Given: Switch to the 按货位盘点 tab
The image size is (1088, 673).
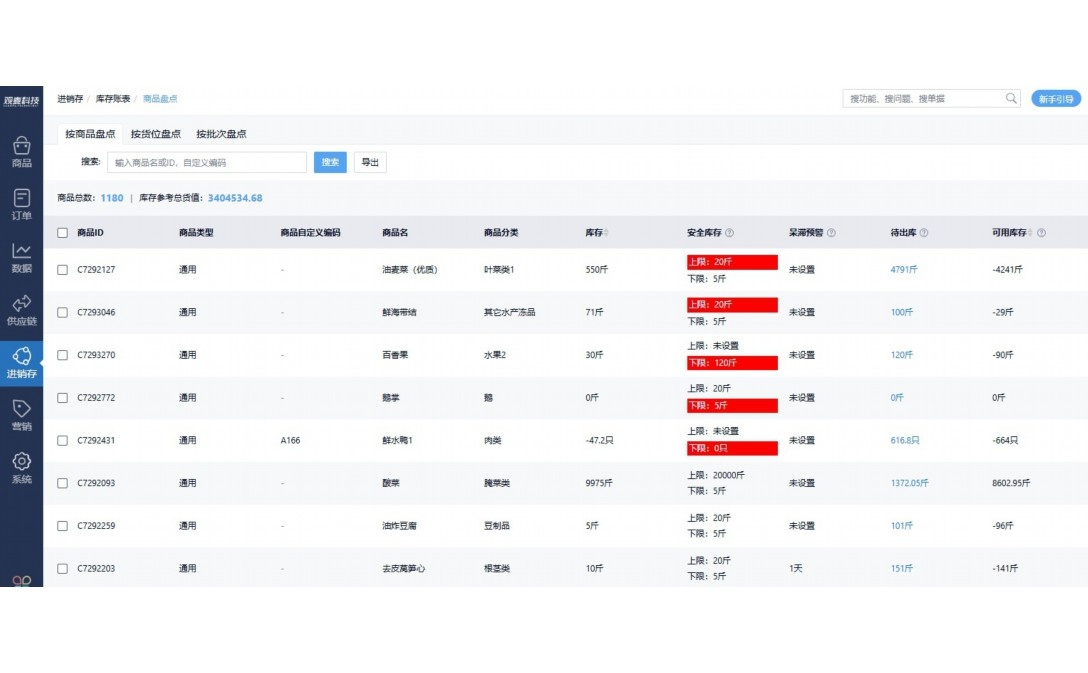Looking at the screenshot, I should [155, 134].
